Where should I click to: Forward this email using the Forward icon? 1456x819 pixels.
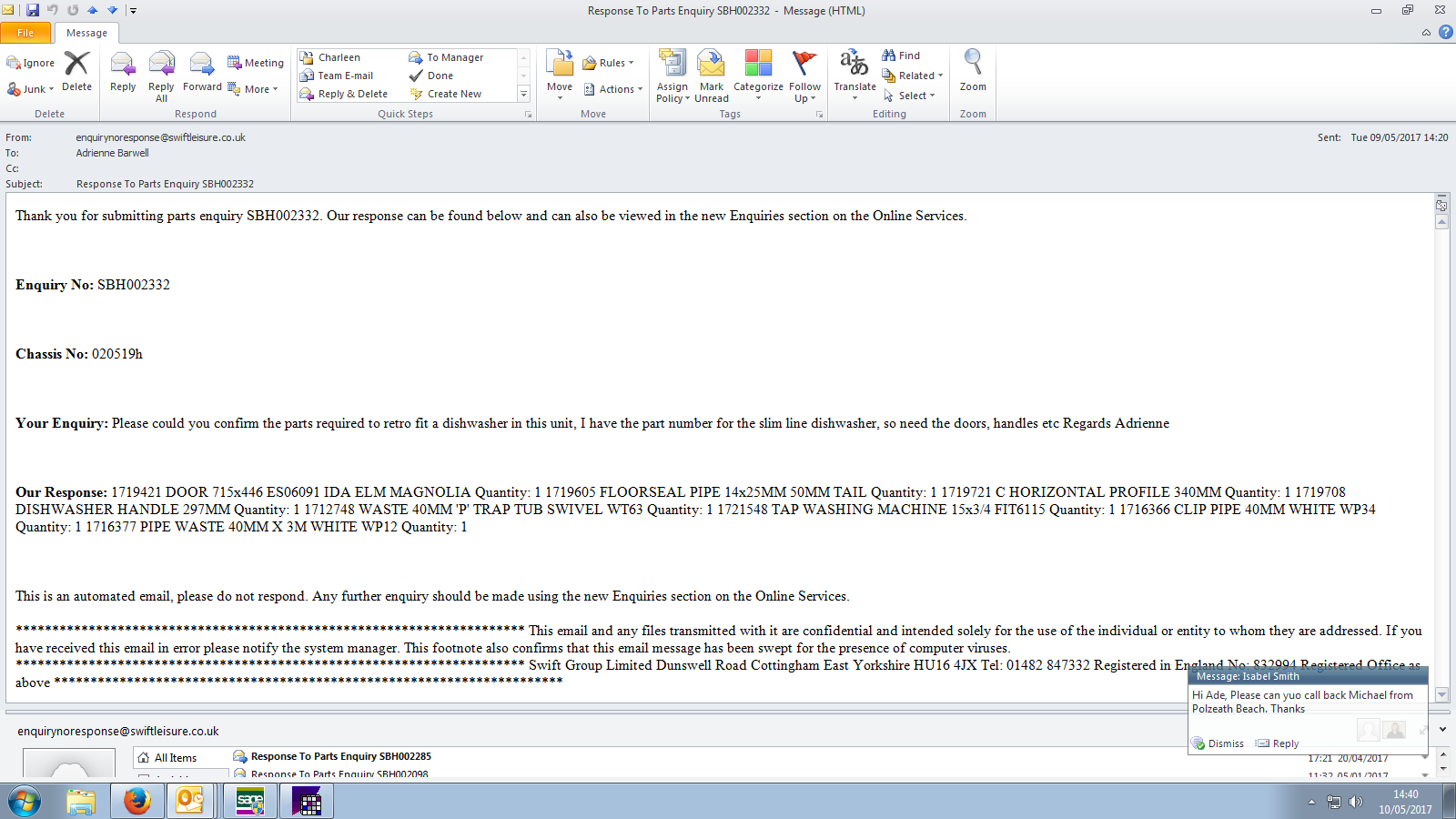click(202, 71)
